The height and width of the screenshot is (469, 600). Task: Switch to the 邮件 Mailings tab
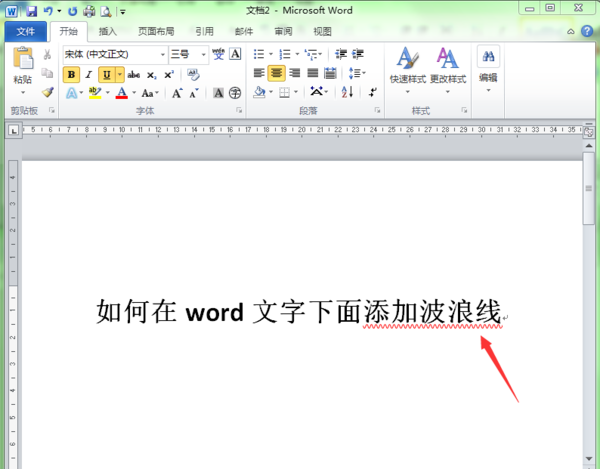(244, 31)
